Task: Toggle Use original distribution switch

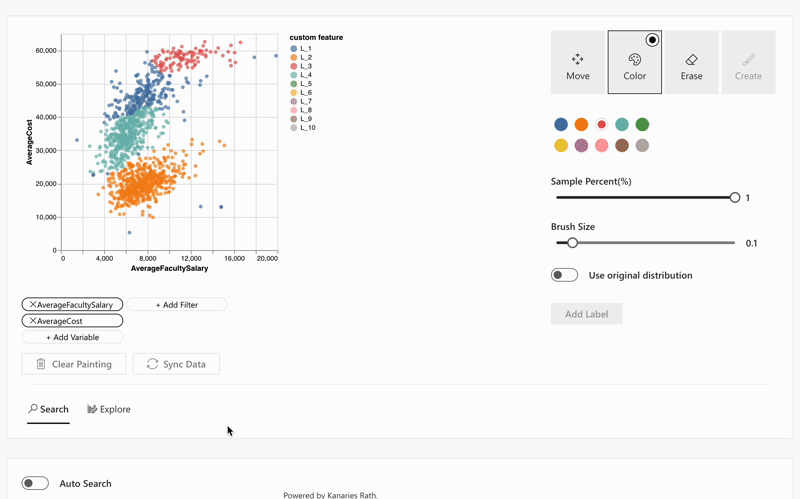Action: (564, 275)
